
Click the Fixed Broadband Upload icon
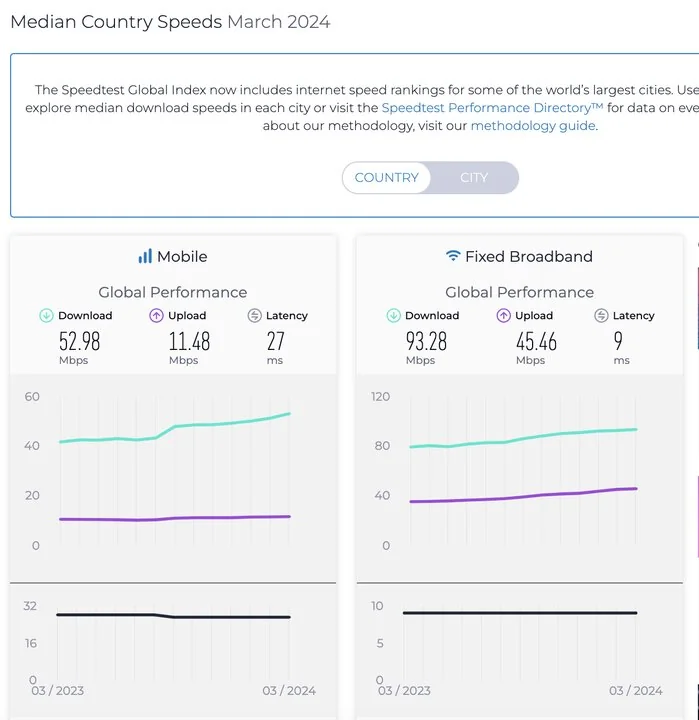pyautogui.click(x=503, y=315)
